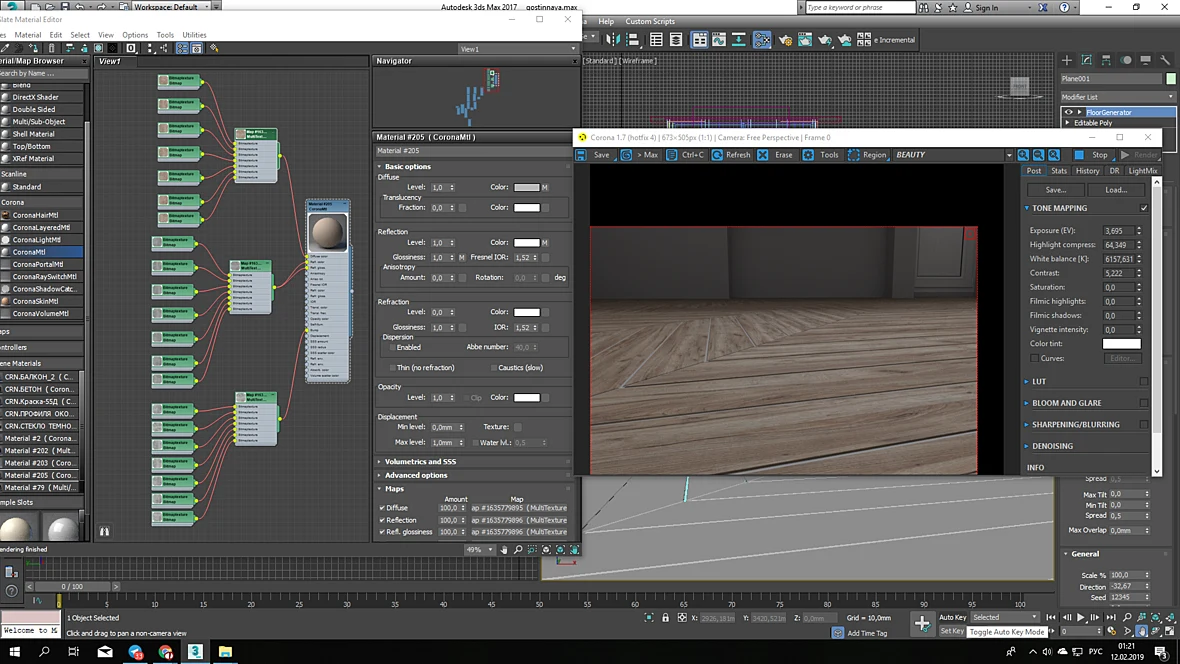
Task: Enable Caustics (slow) checkbox
Action: tap(494, 368)
